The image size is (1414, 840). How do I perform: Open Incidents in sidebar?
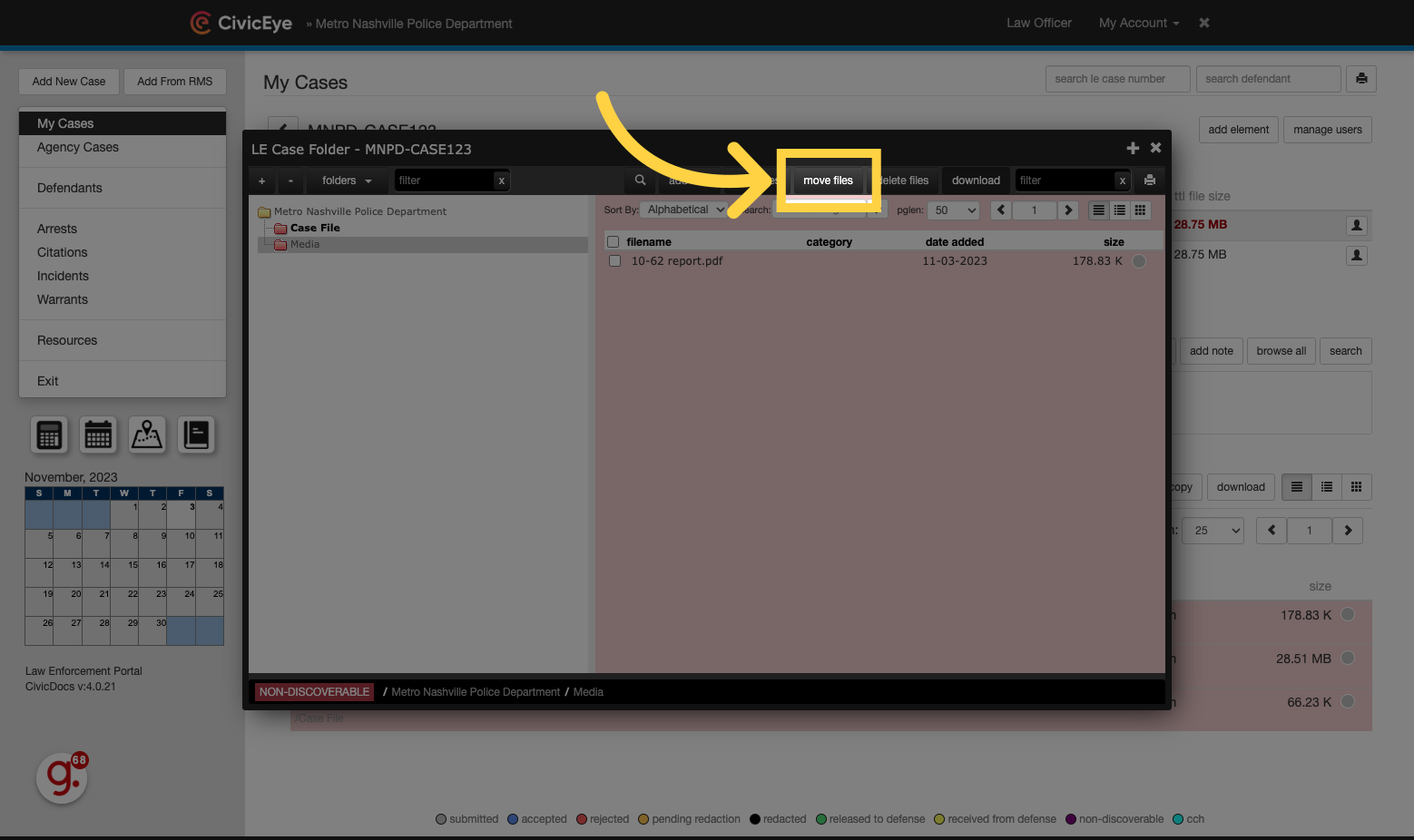[123, 276]
